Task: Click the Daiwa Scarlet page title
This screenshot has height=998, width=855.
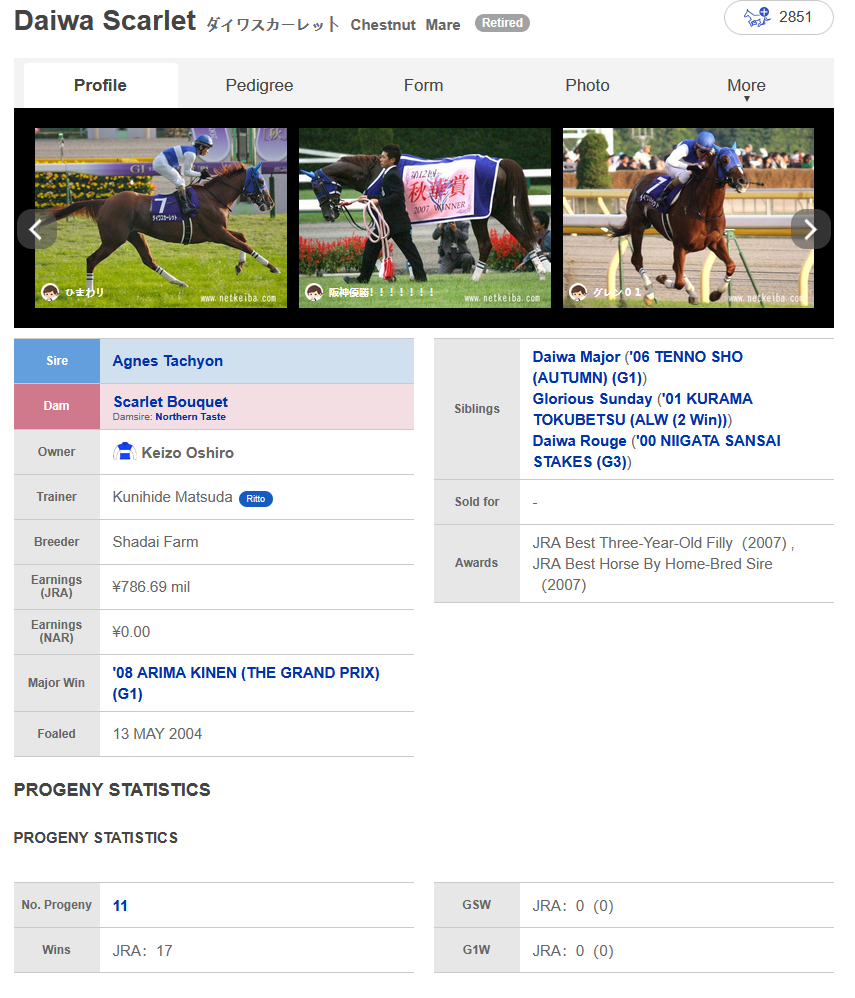Action: click(x=105, y=20)
